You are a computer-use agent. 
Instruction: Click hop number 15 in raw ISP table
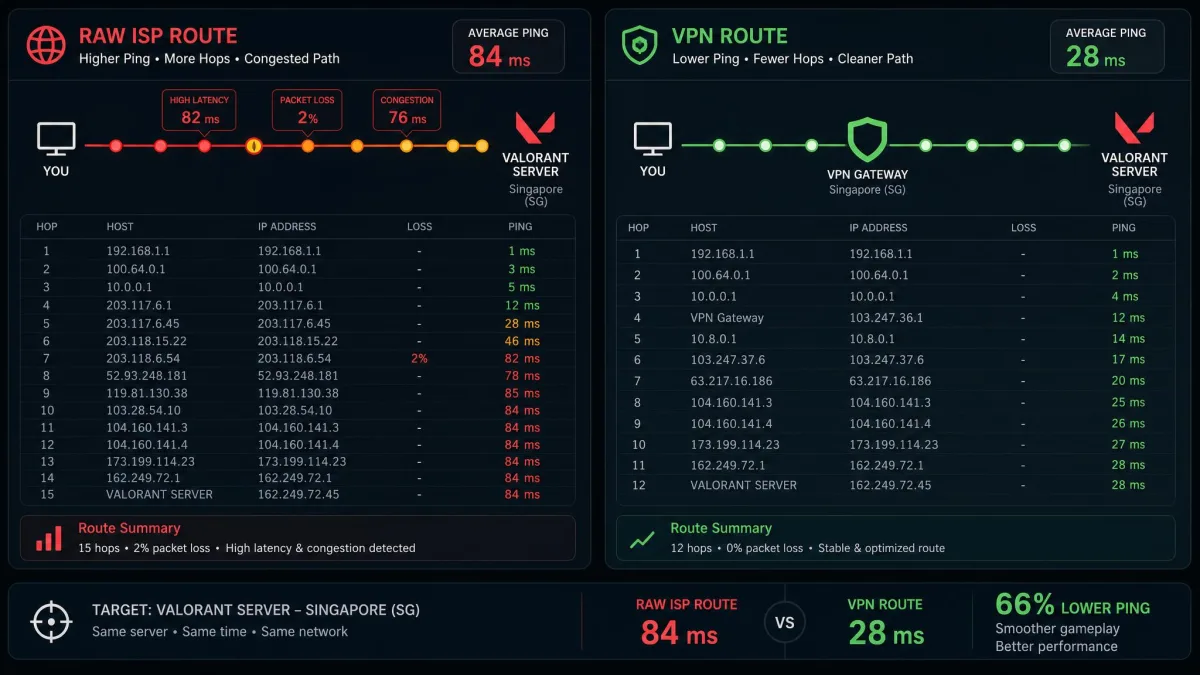[x=47, y=494]
